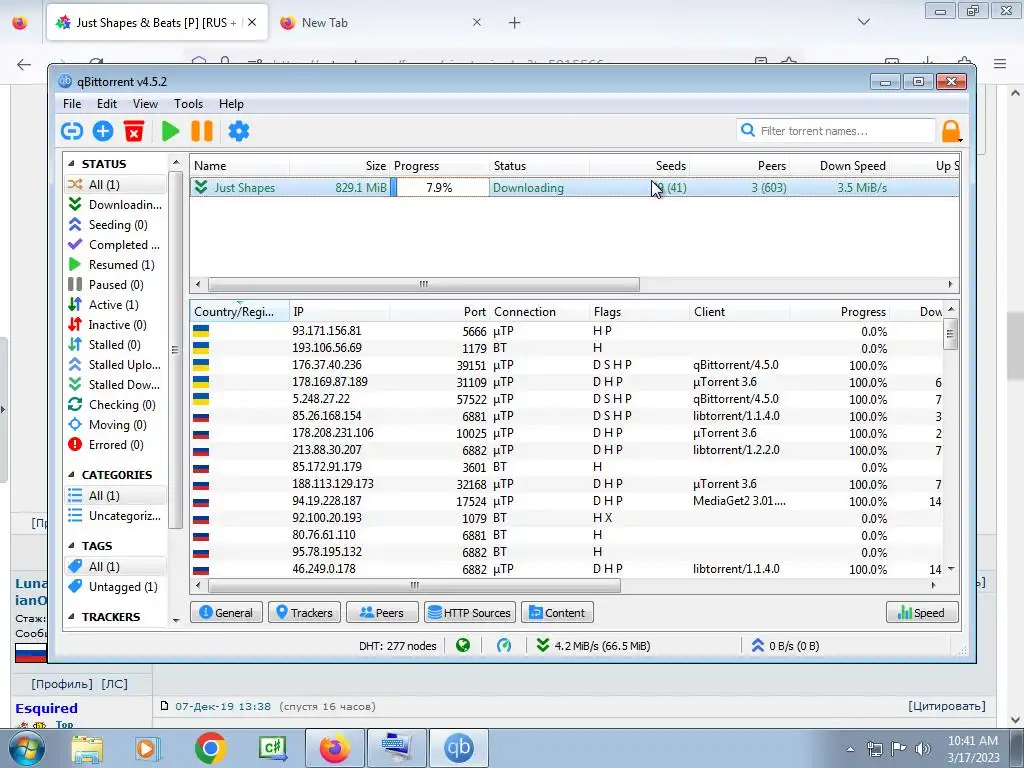Sort peers by Country/Region column
This screenshot has width=1024, height=768.
(240, 312)
